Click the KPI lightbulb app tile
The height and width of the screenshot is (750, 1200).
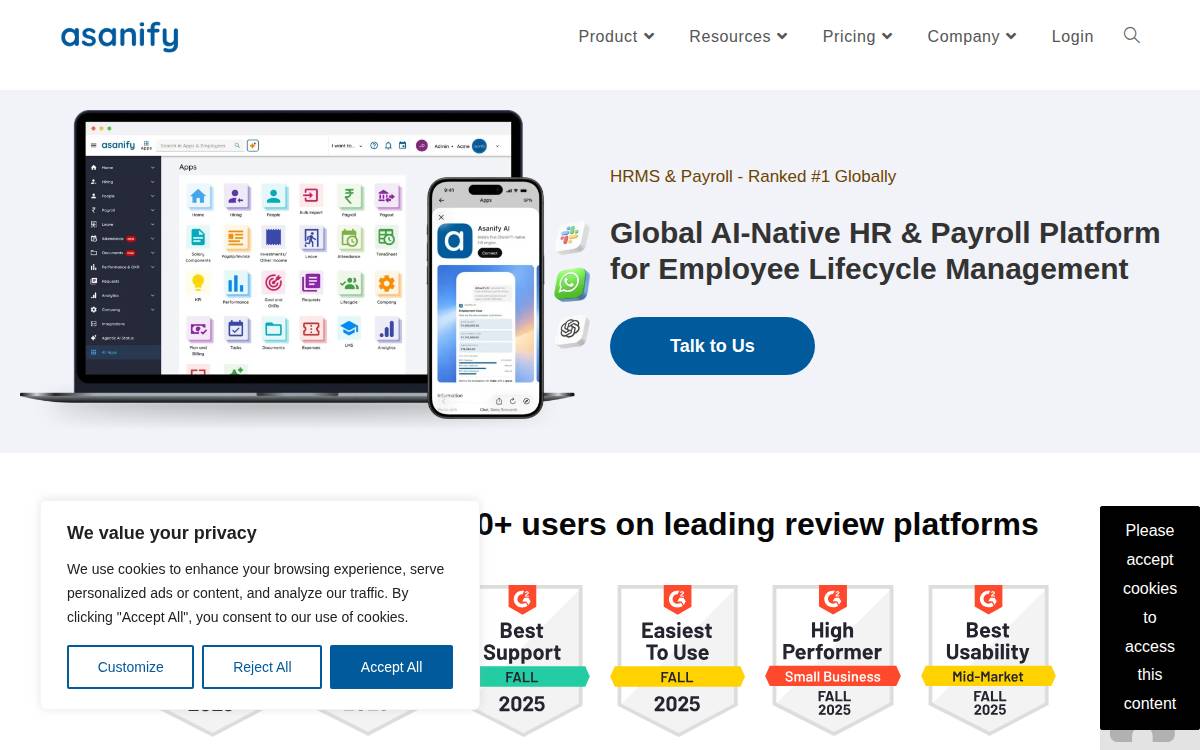(198, 286)
